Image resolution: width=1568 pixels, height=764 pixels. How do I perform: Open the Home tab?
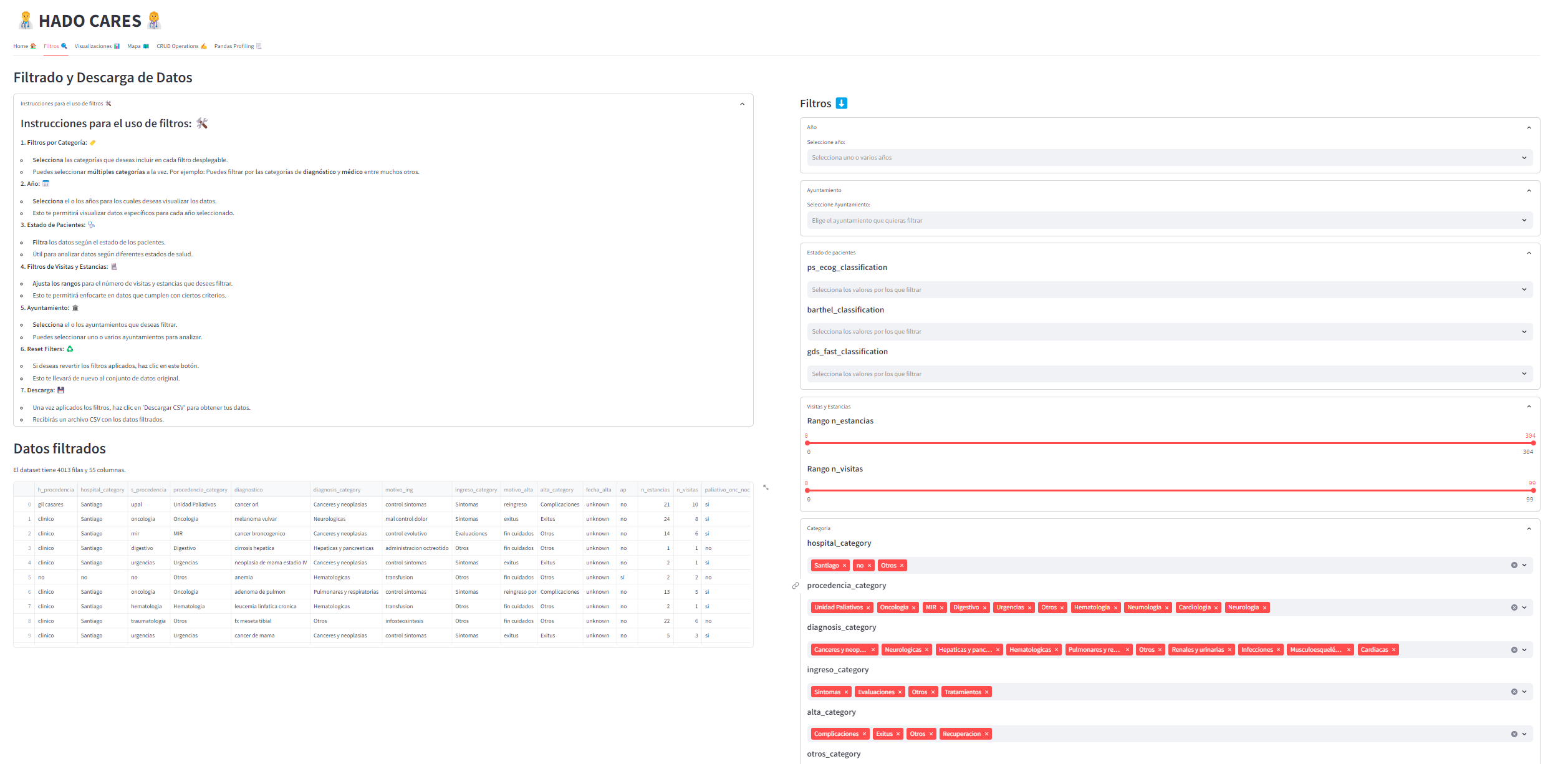coord(25,46)
